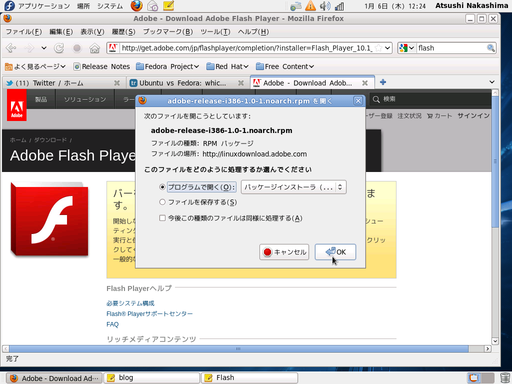This screenshot has height=384, width=512.
Task: Open the ヘルプ(H) menu
Action: [253, 32]
